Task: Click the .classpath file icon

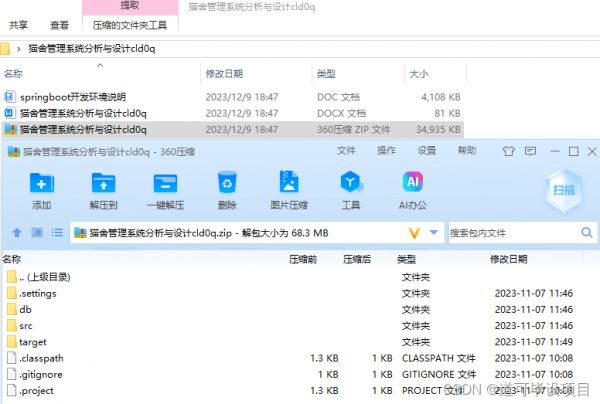Action: (12, 358)
